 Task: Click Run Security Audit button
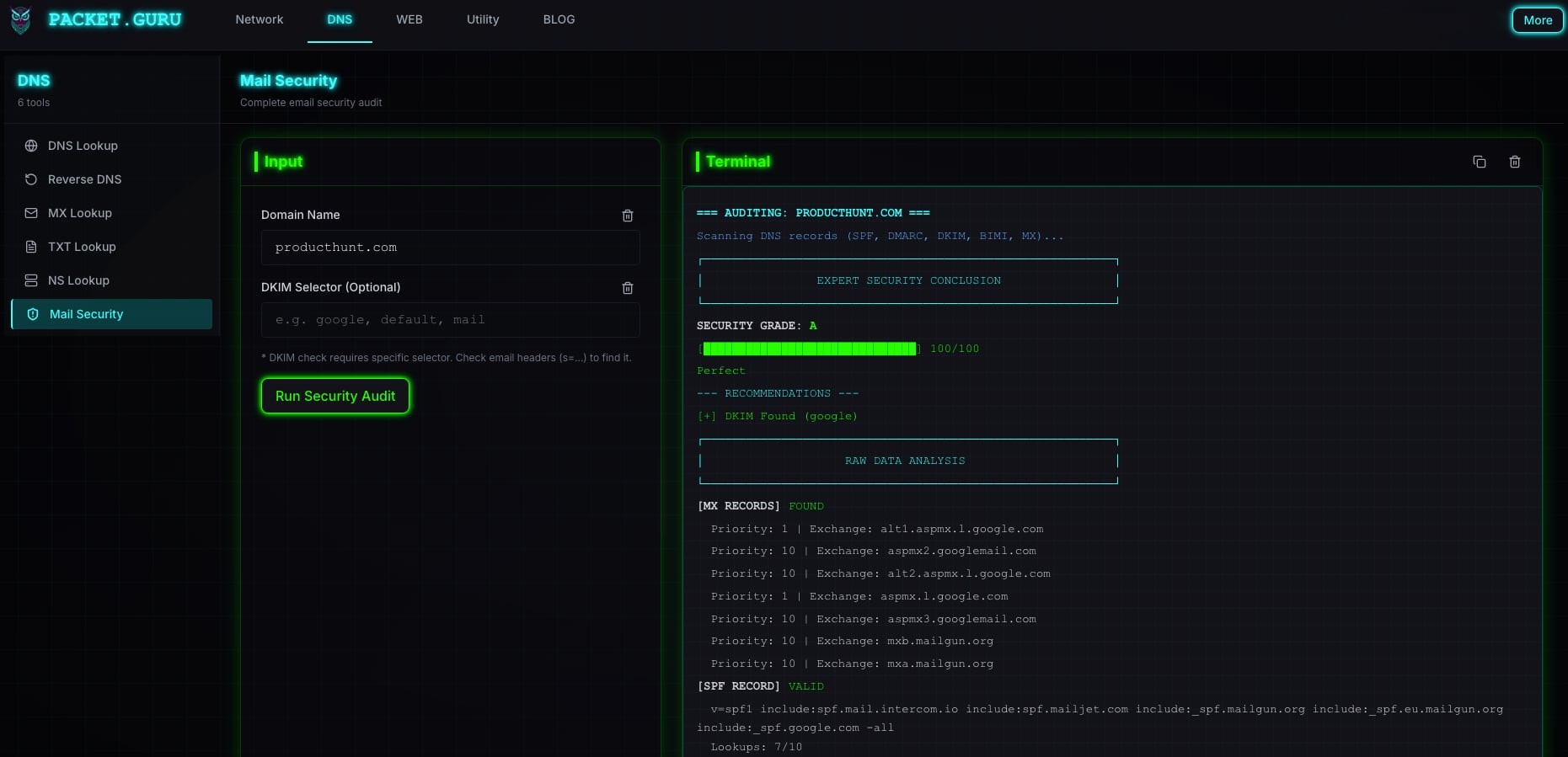335,396
